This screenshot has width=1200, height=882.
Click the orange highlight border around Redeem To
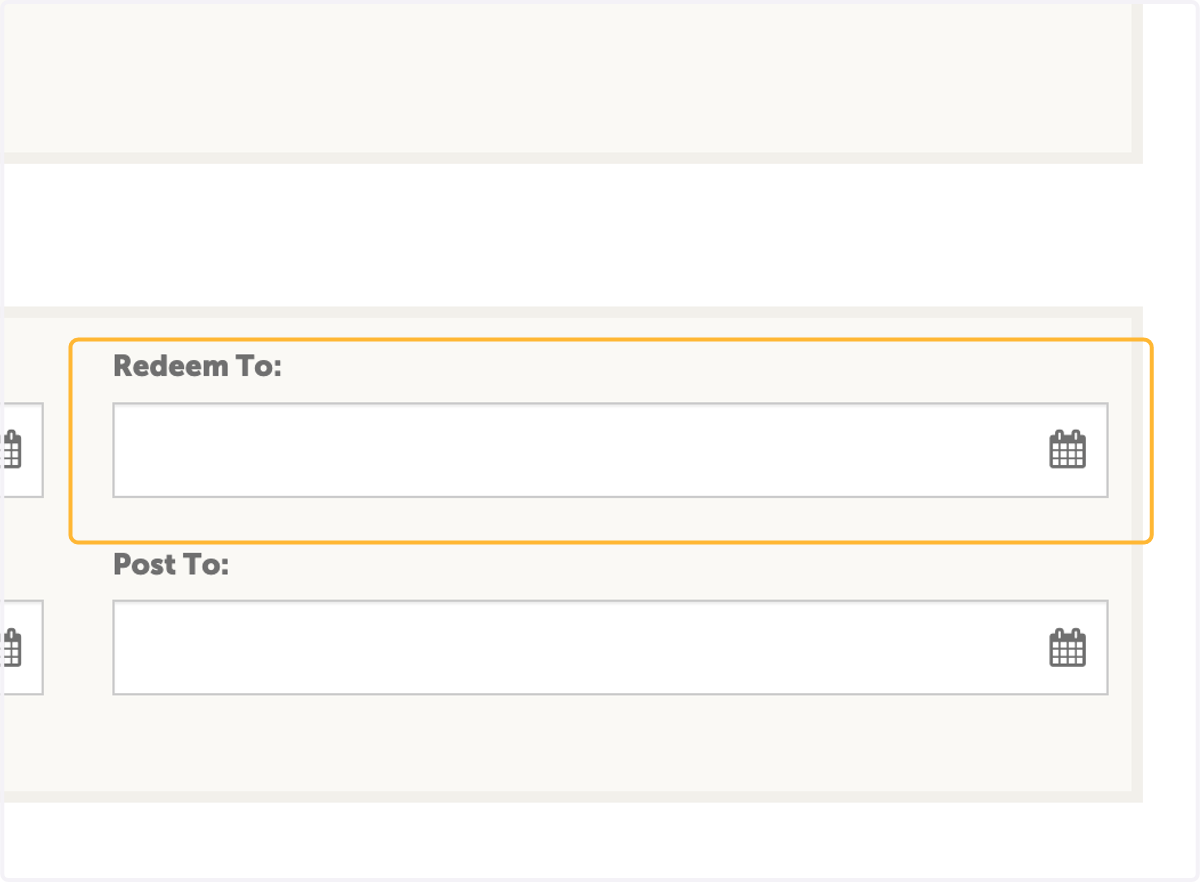610,340
